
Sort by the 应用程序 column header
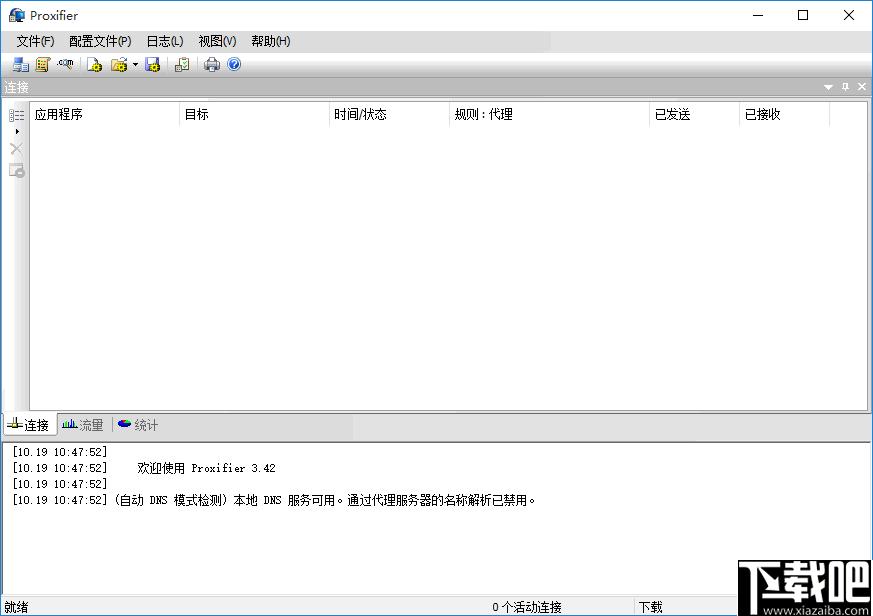(104, 114)
